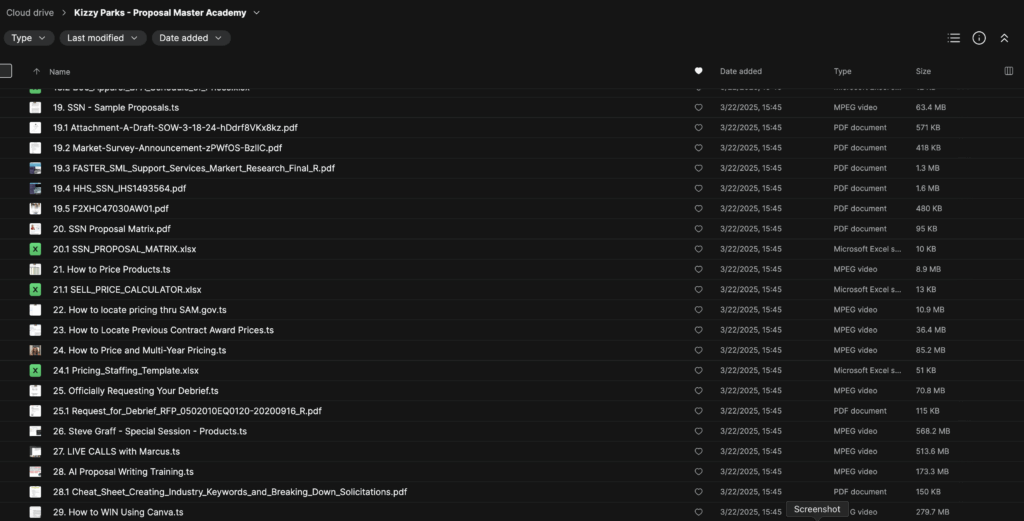Click the file icon for 20. SSN Proposal Matrix.pdf
Image resolution: width=1024 pixels, height=521 pixels.
[x=35, y=229]
